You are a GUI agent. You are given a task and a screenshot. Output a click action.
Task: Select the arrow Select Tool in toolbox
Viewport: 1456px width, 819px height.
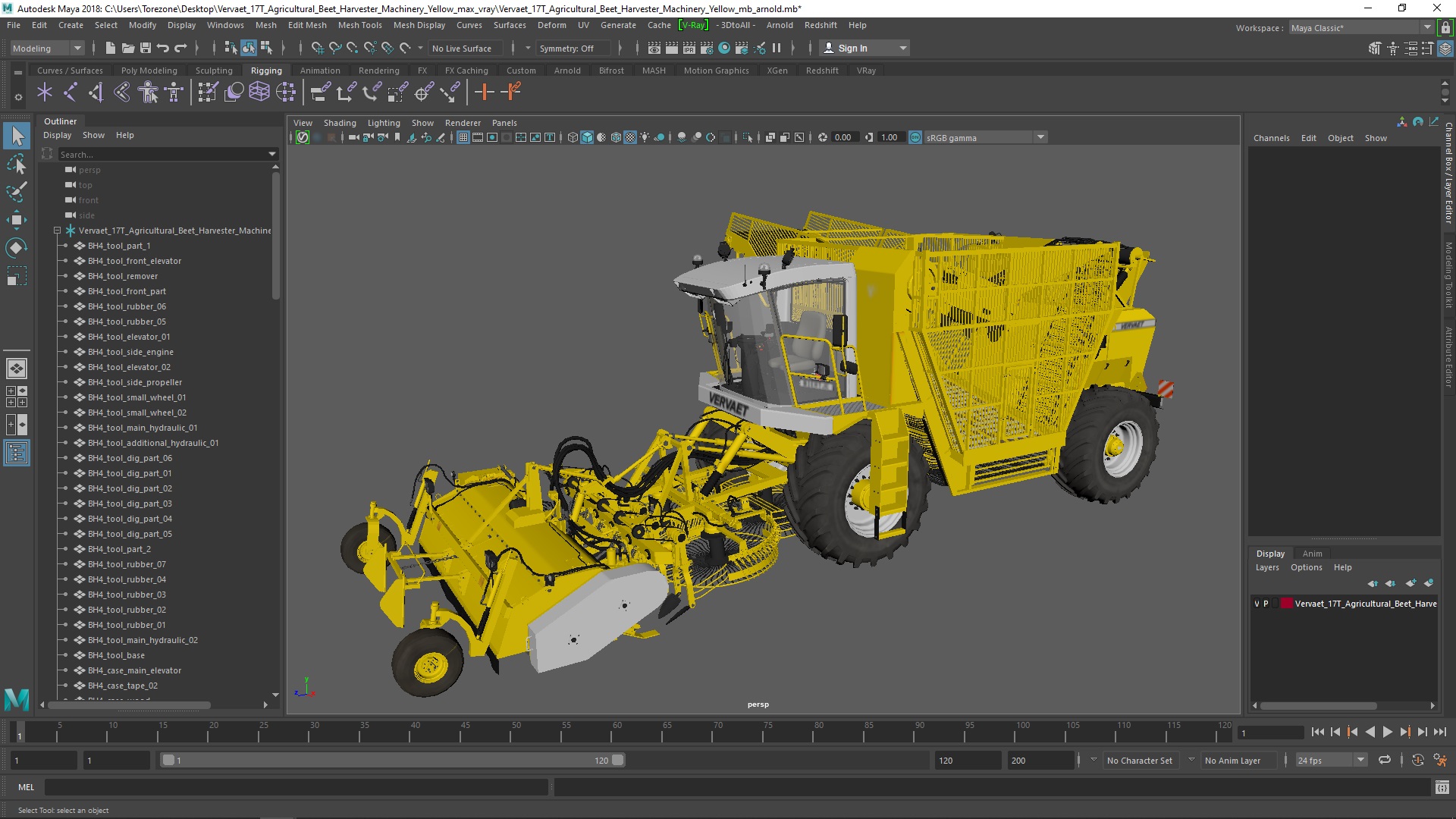click(17, 136)
